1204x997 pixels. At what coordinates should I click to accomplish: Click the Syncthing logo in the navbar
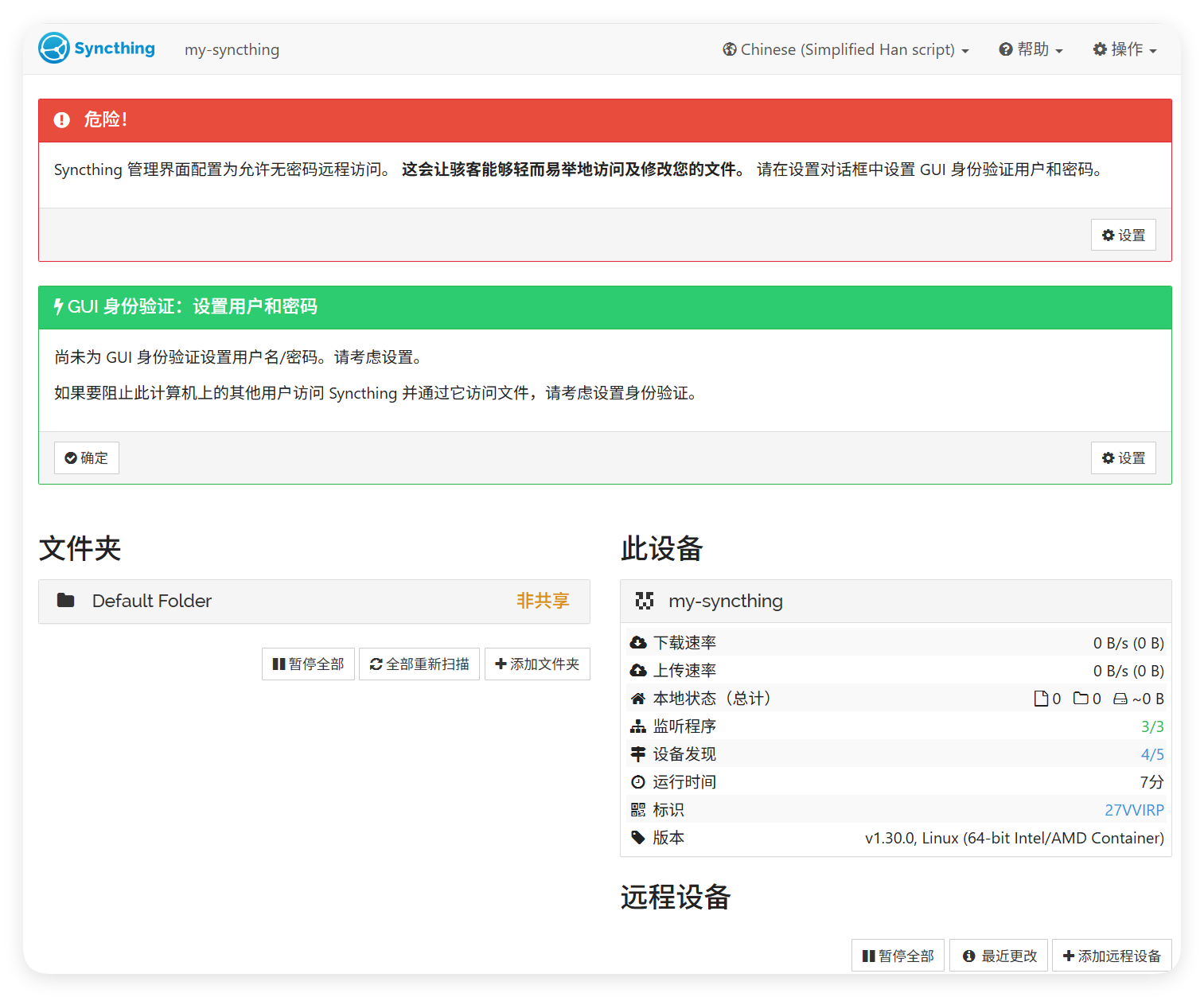(x=97, y=49)
